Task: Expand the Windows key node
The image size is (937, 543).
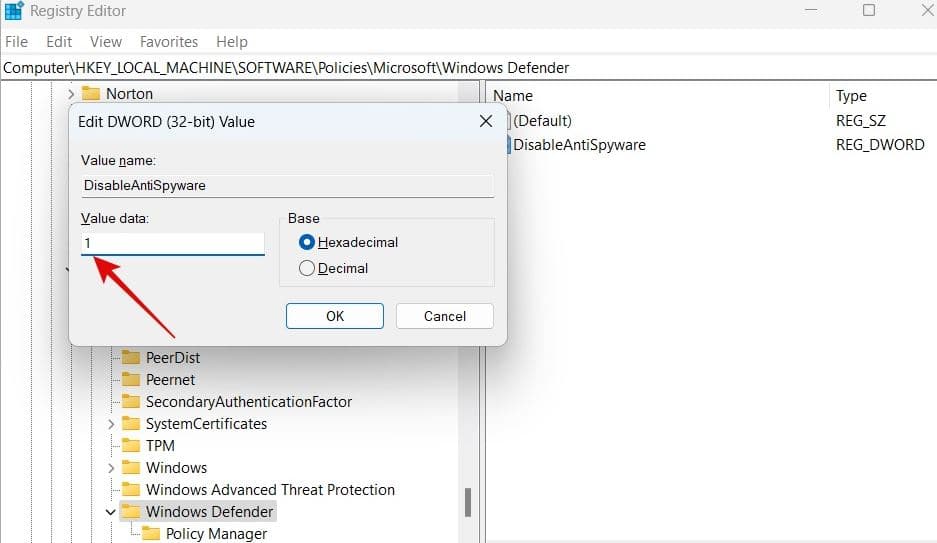Action: coord(111,467)
